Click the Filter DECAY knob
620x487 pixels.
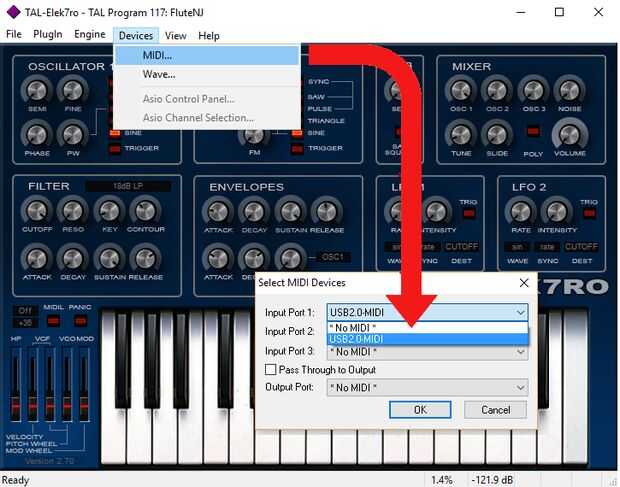click(73, 259)
